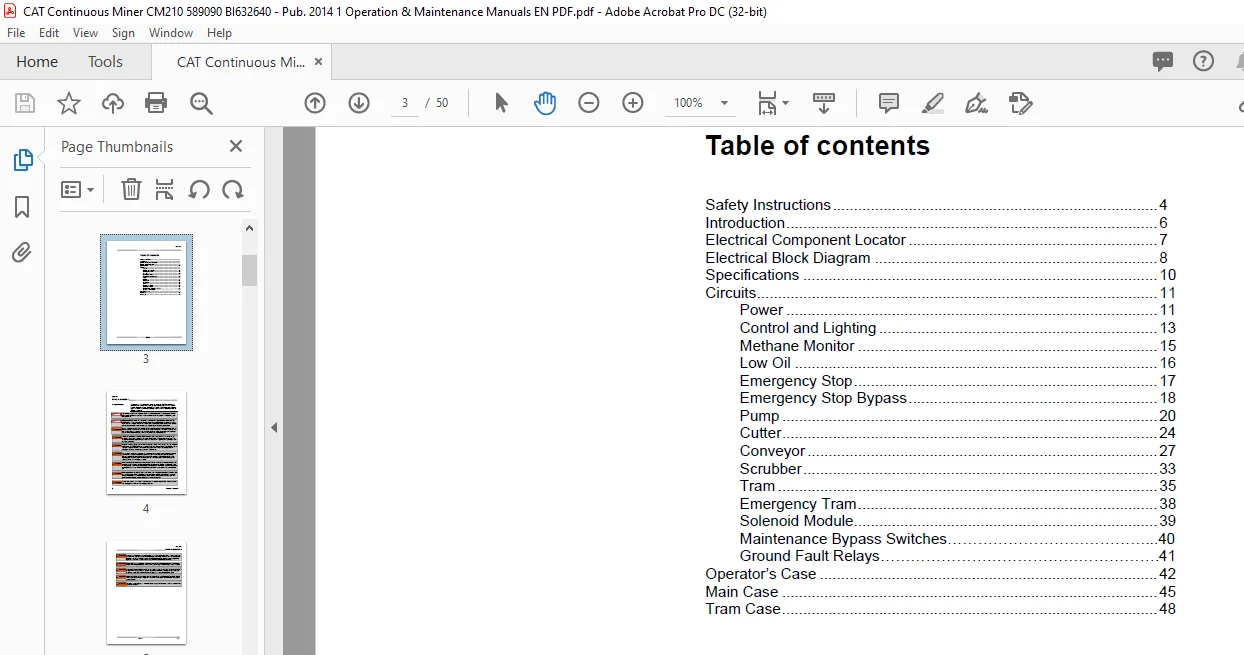Open the View menu
1244x655 pixels.
pyautogui.click(x=85, y=33)
